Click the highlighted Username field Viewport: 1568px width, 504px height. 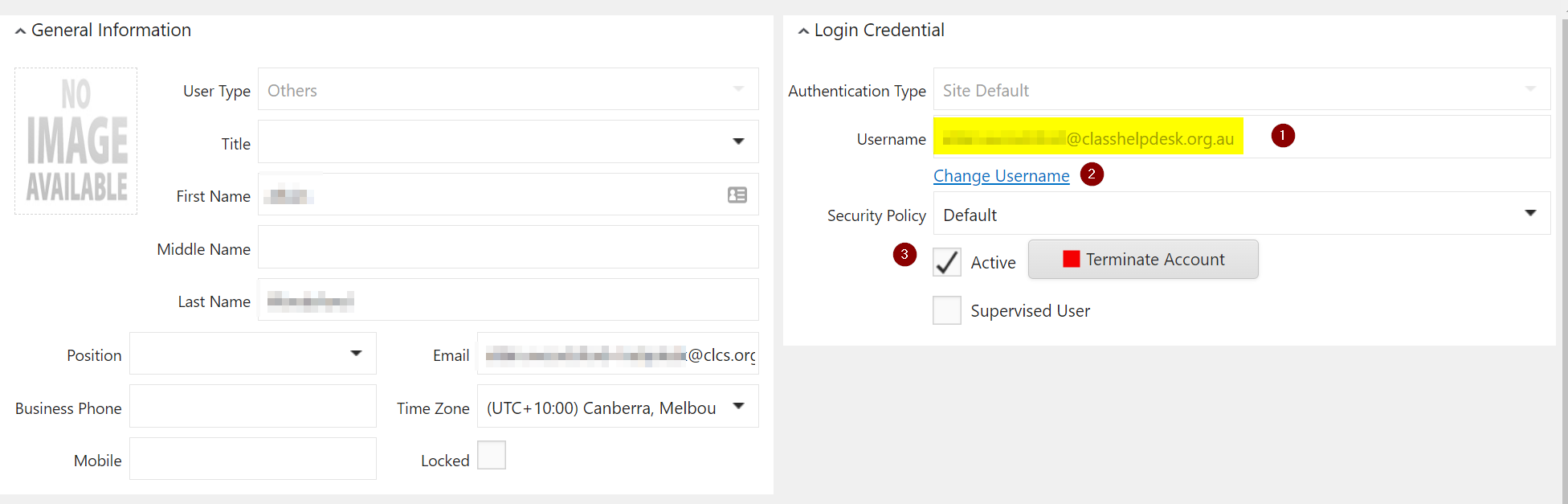point(1088,136)
